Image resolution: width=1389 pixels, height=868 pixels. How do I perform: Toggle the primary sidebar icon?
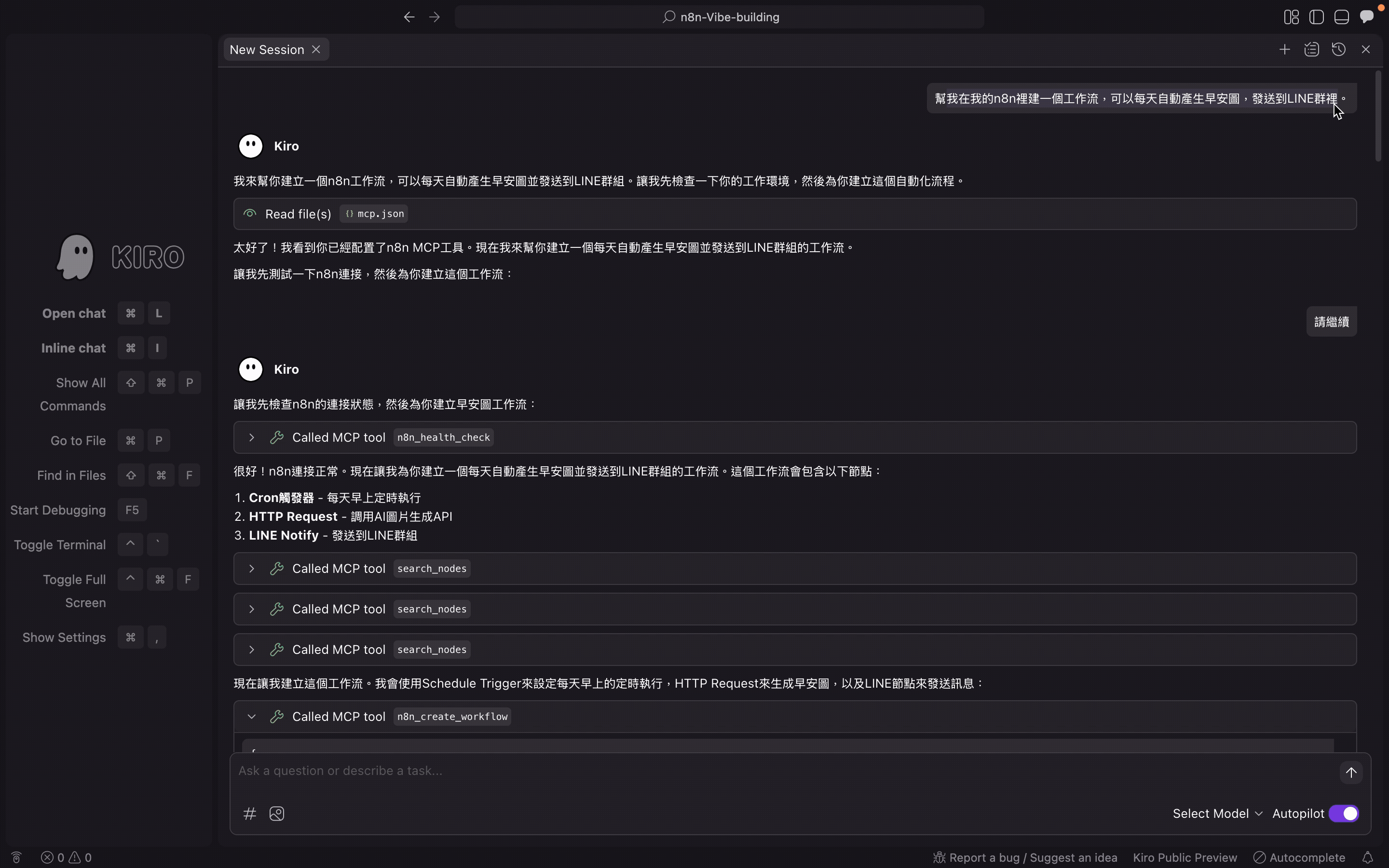(x=1316, y=17)
